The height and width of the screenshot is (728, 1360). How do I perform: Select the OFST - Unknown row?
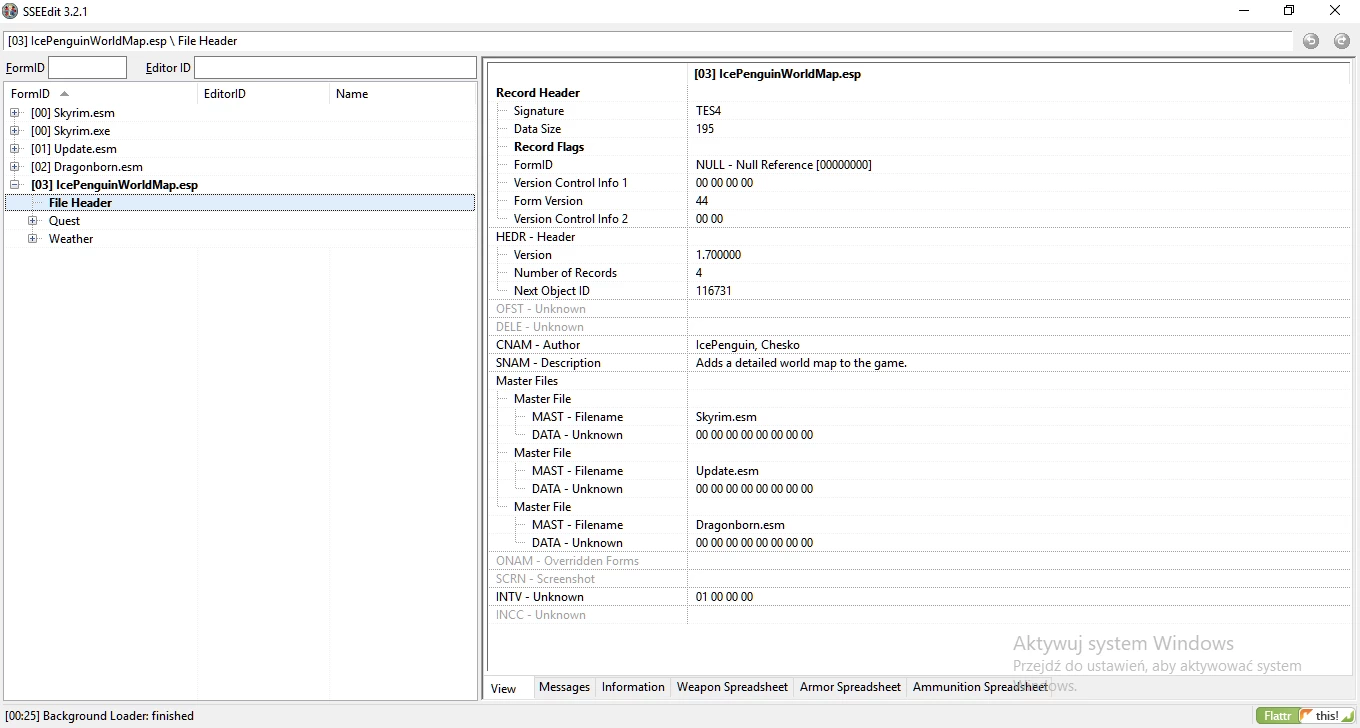[x=918, y=309]
